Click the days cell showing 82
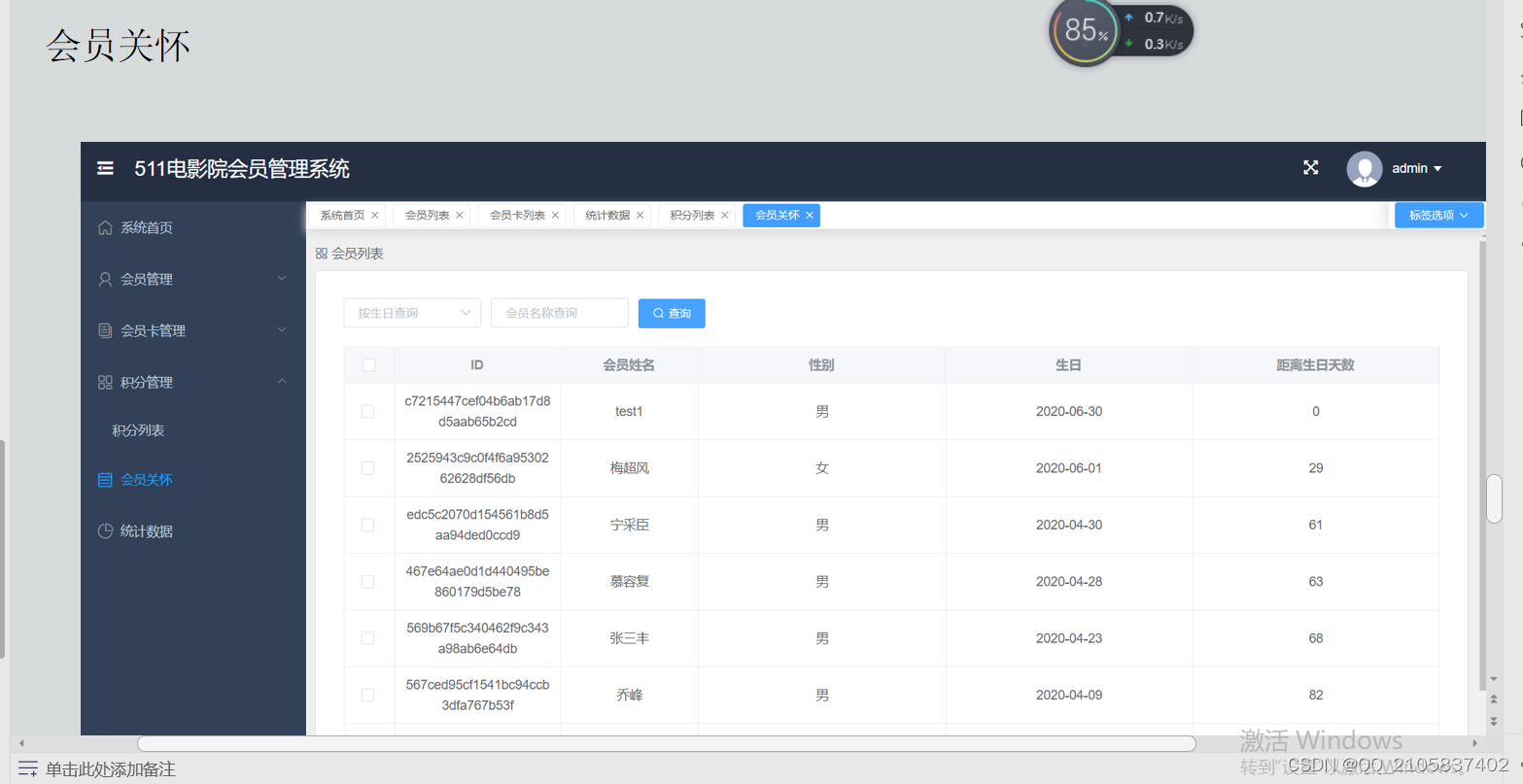Screen dimensions: 1523x784 point(1316,695)
